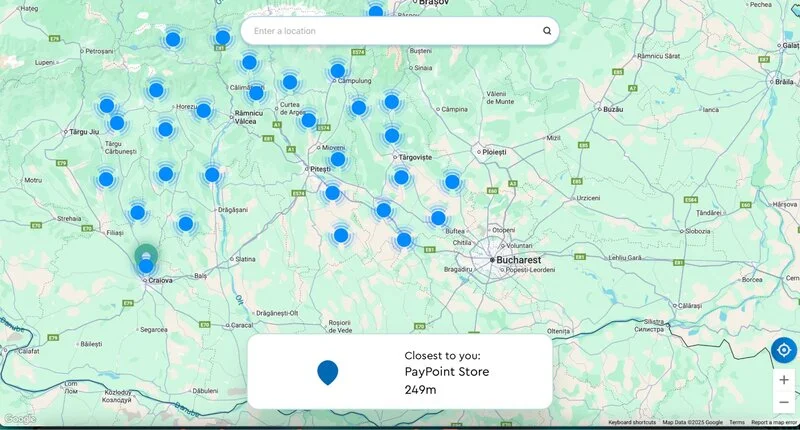This screenshot has width=800, height=430.
Task: Select the store marker nearest Târgoviște
Action: (x=392, y=136)
